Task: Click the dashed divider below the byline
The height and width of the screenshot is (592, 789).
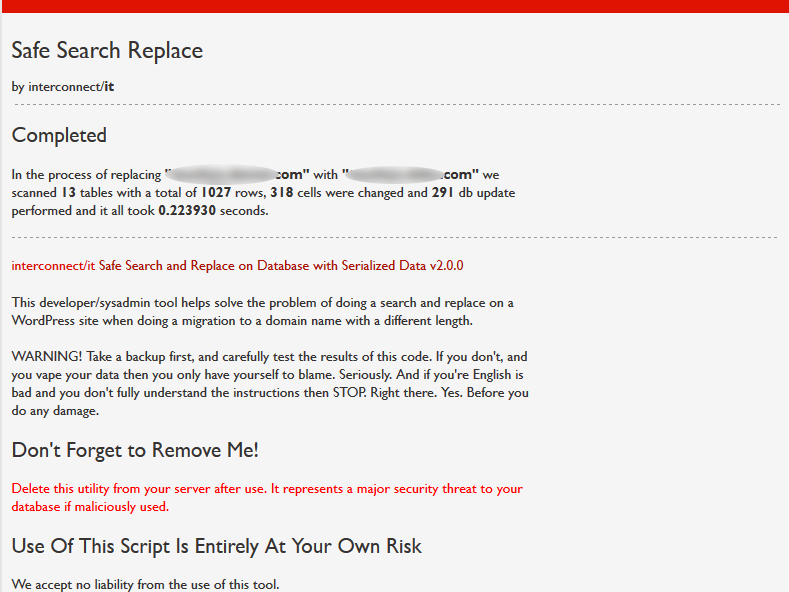Action: [x=394, y=104]
